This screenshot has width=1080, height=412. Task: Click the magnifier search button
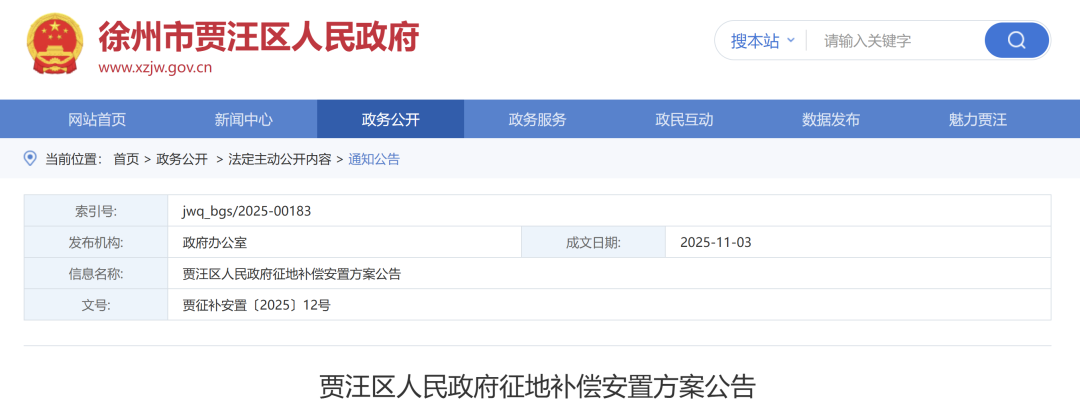[x=1017, y=41]
